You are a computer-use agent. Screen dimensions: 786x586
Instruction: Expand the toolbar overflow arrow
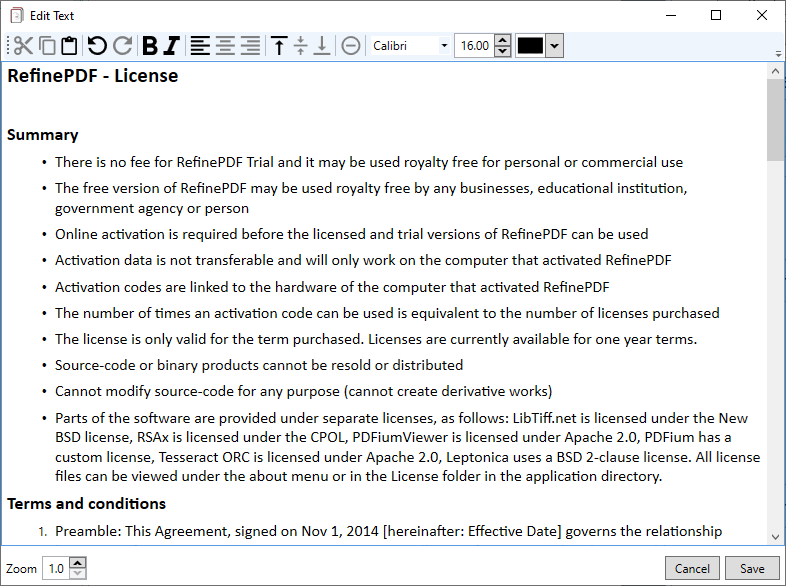coord(778,53)
